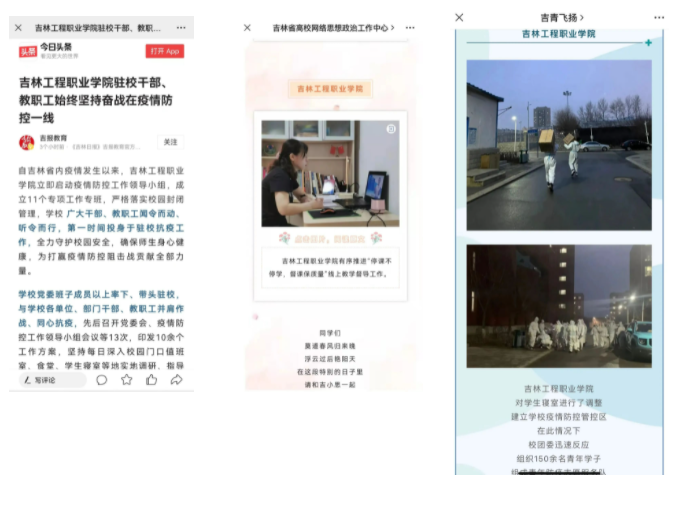
Task: Open comments via speech bubble icon
Action: 101,380
